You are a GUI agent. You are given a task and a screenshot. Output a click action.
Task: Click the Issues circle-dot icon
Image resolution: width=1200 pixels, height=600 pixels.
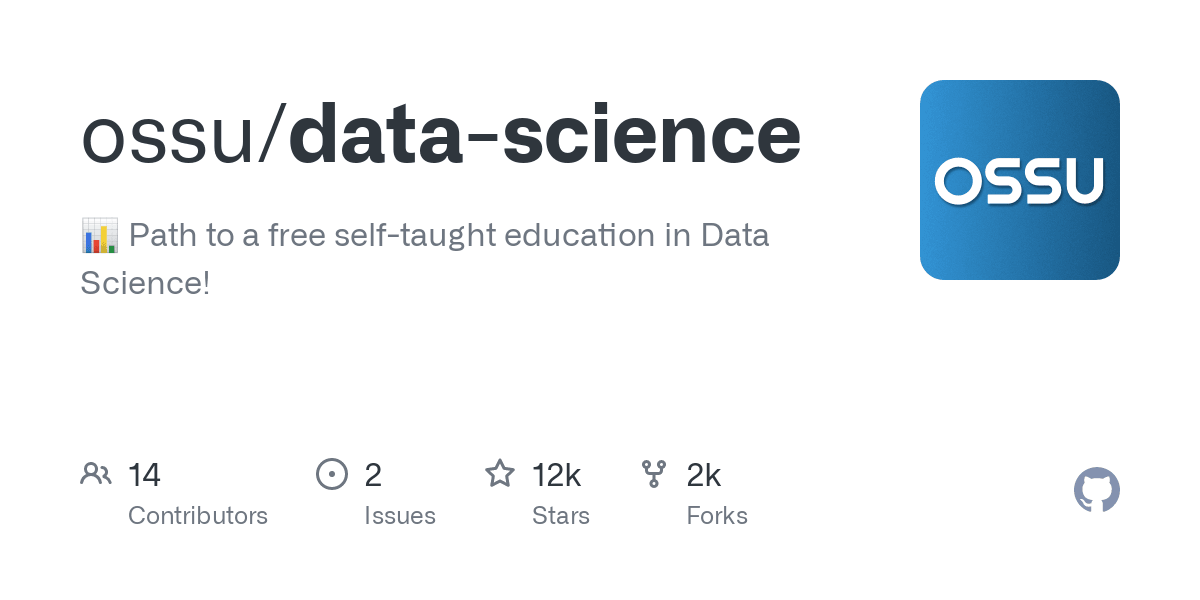[x=332, y=474]
